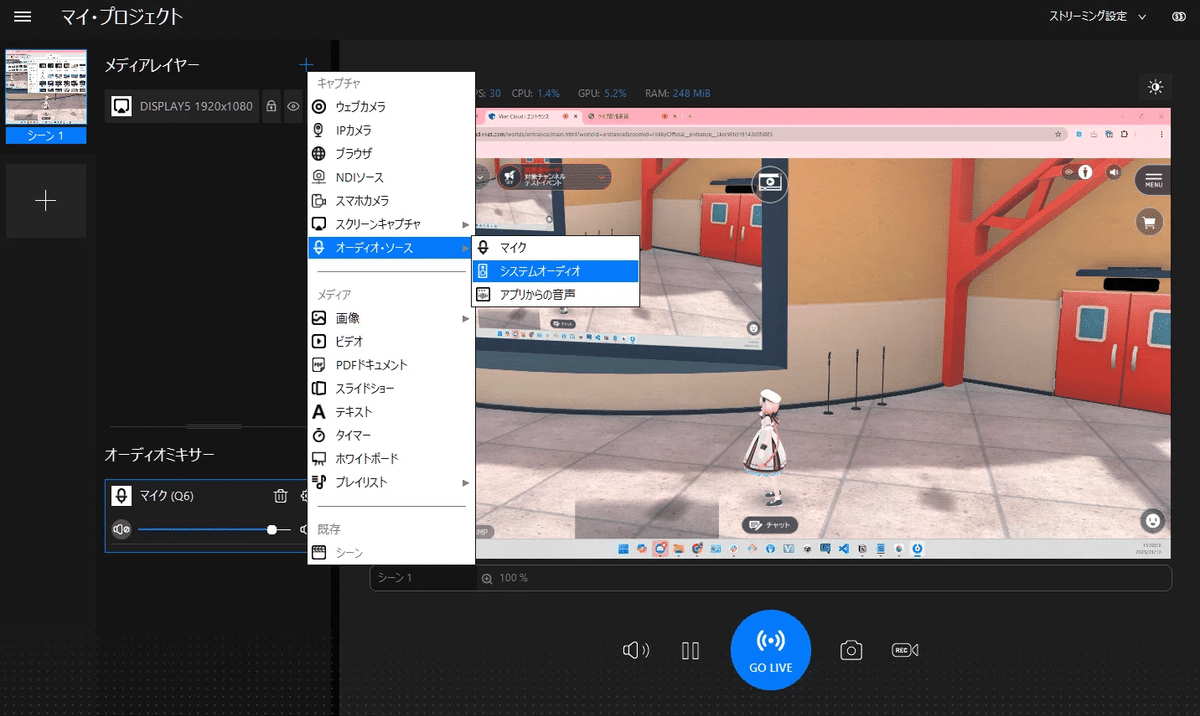Choose ホワイトボード from the menu
The image size is (1200, 716).
point(391,458)
